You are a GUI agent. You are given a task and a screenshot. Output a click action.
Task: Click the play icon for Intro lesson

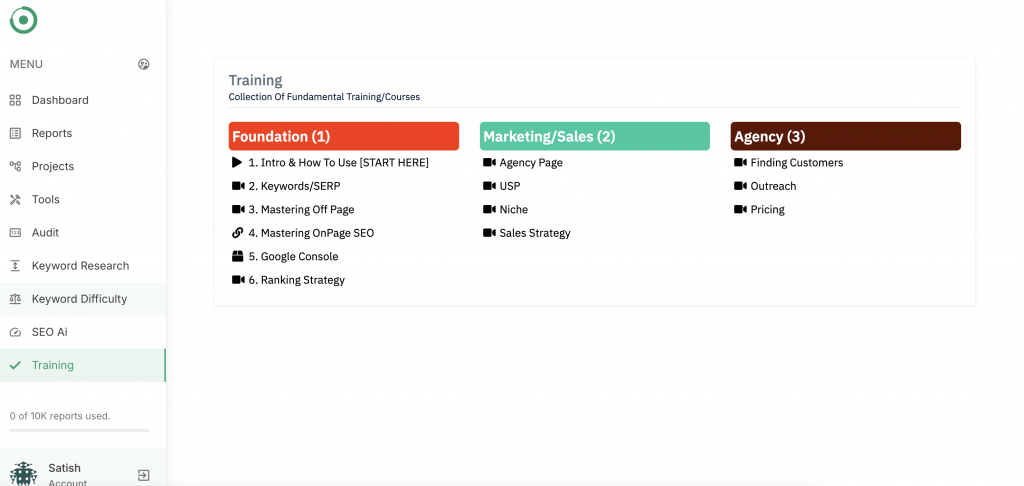pos(237,162)
